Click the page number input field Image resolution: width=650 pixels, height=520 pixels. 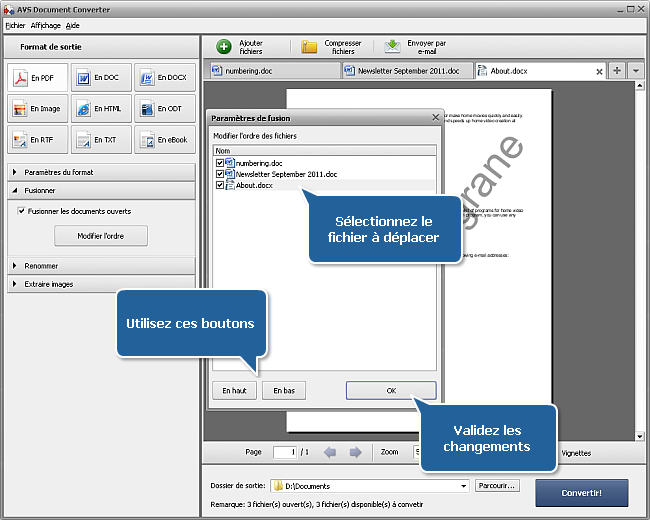[284, 452]
